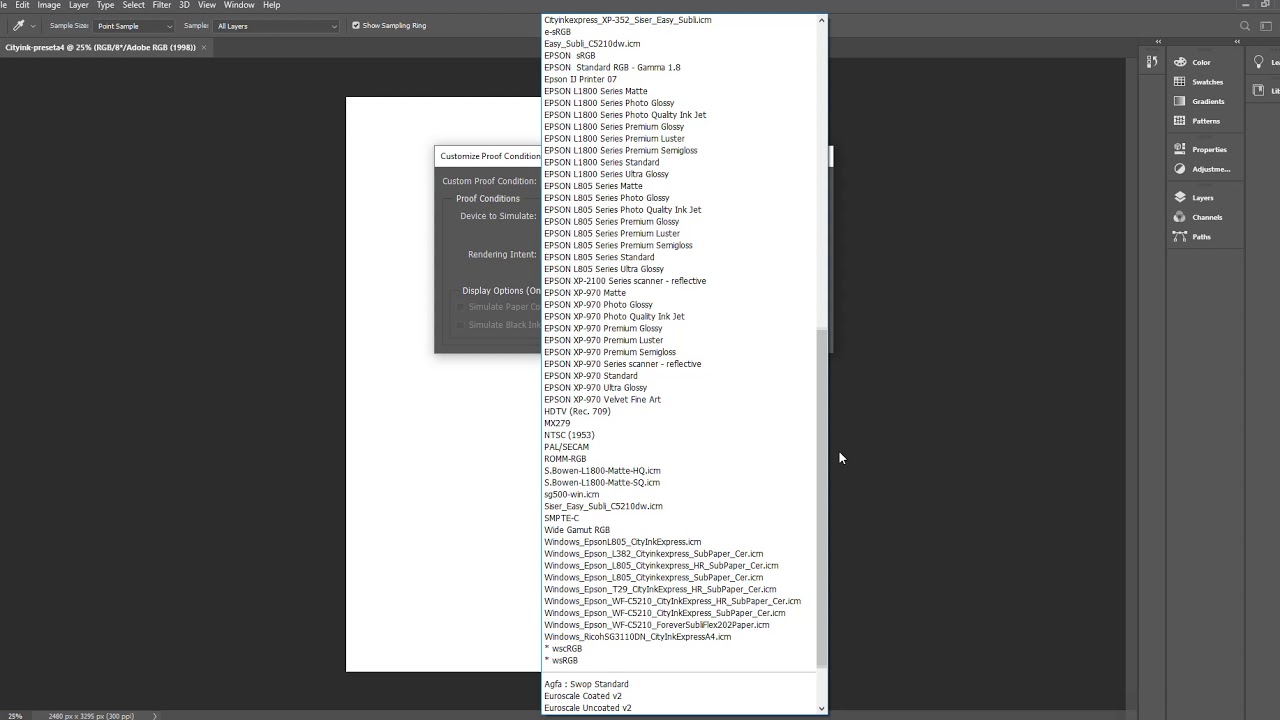
Task: Open the Channels panel
Action: tap(1198, 217)
